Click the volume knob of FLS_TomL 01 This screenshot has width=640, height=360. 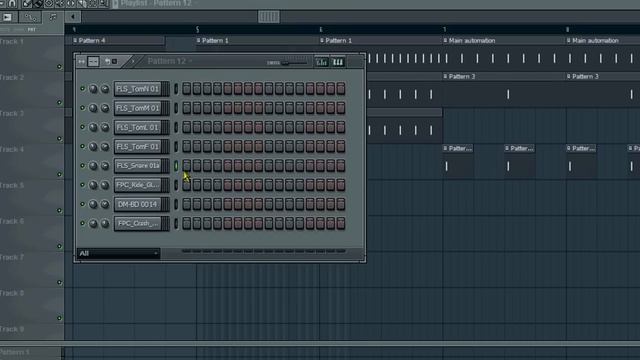[105, 127]
